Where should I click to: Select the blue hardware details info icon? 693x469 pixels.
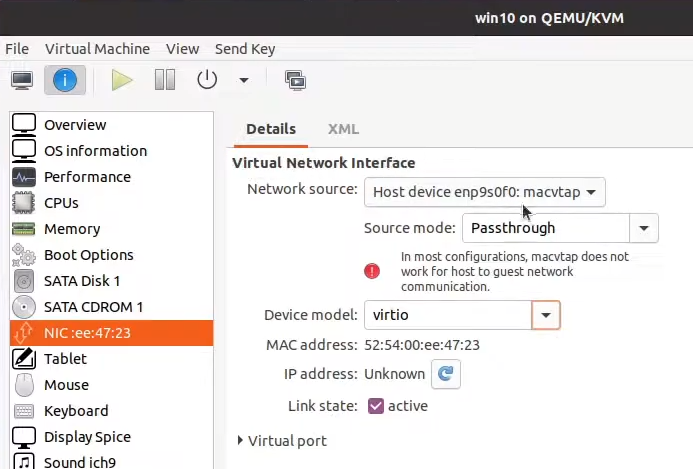pos(65,80)
